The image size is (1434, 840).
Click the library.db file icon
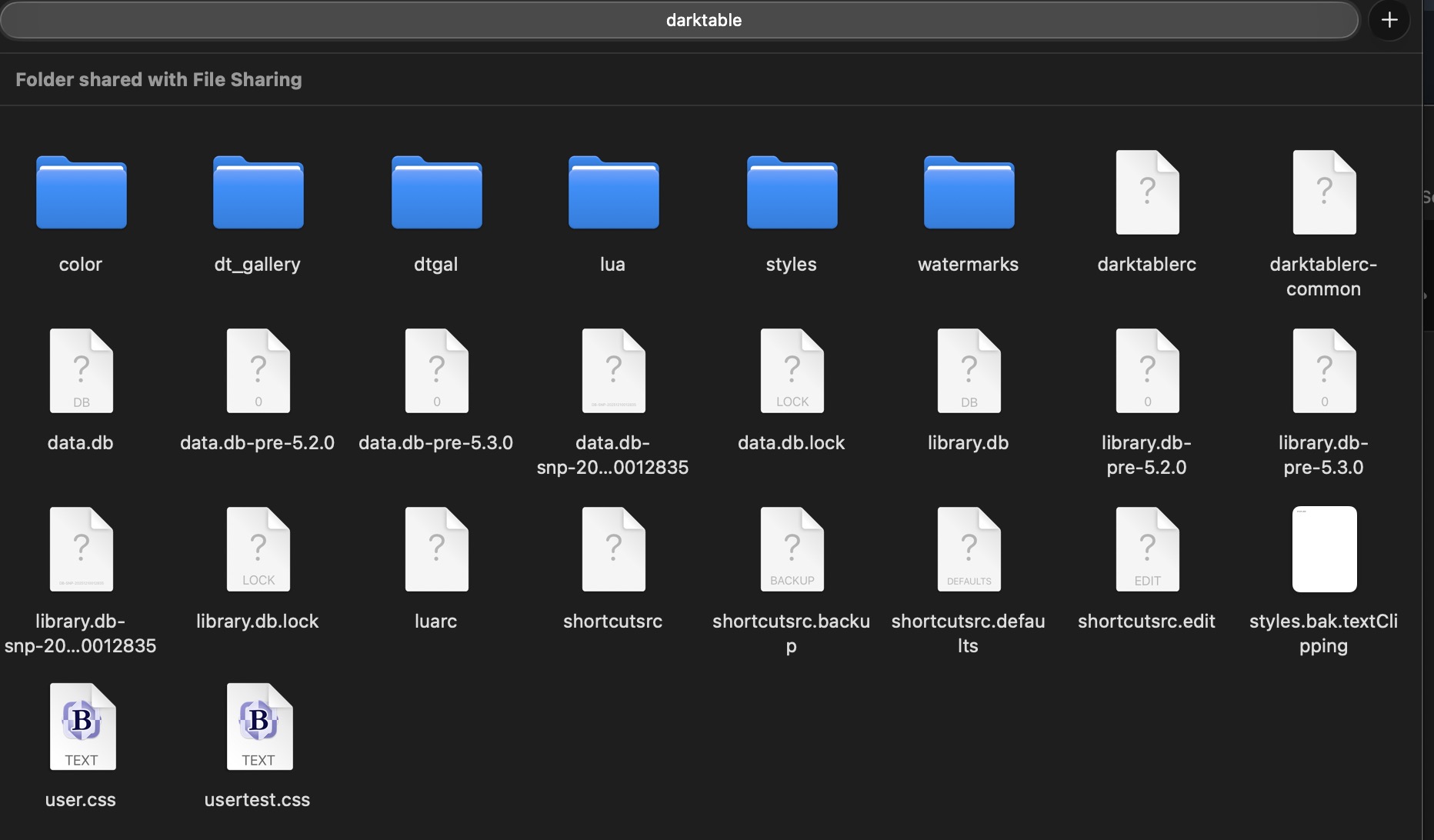[969, 372]
